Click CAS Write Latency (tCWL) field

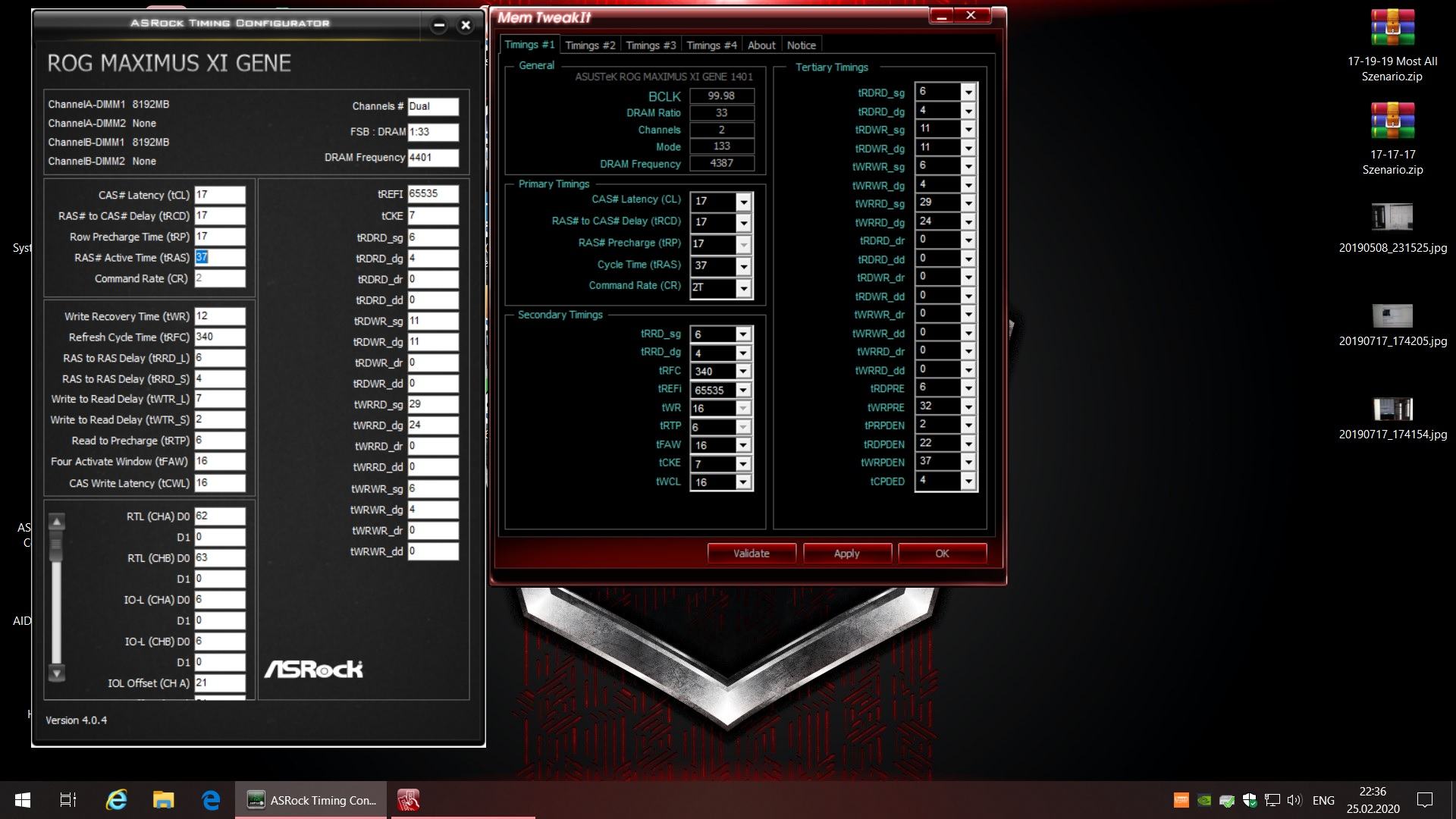(220, 483)
